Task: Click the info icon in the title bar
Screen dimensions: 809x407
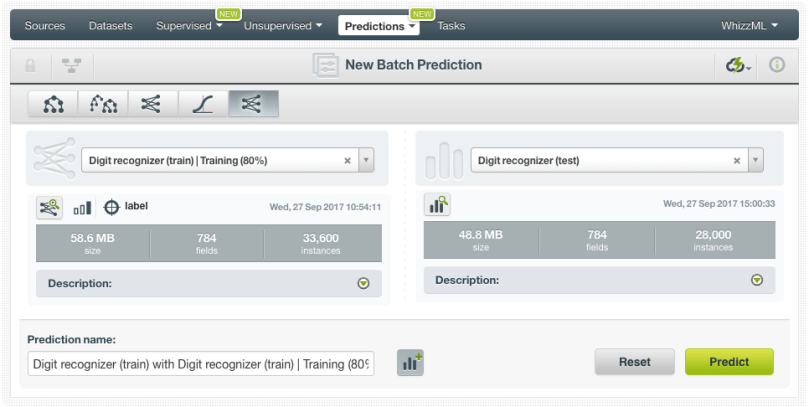Action: pos(776,65)
